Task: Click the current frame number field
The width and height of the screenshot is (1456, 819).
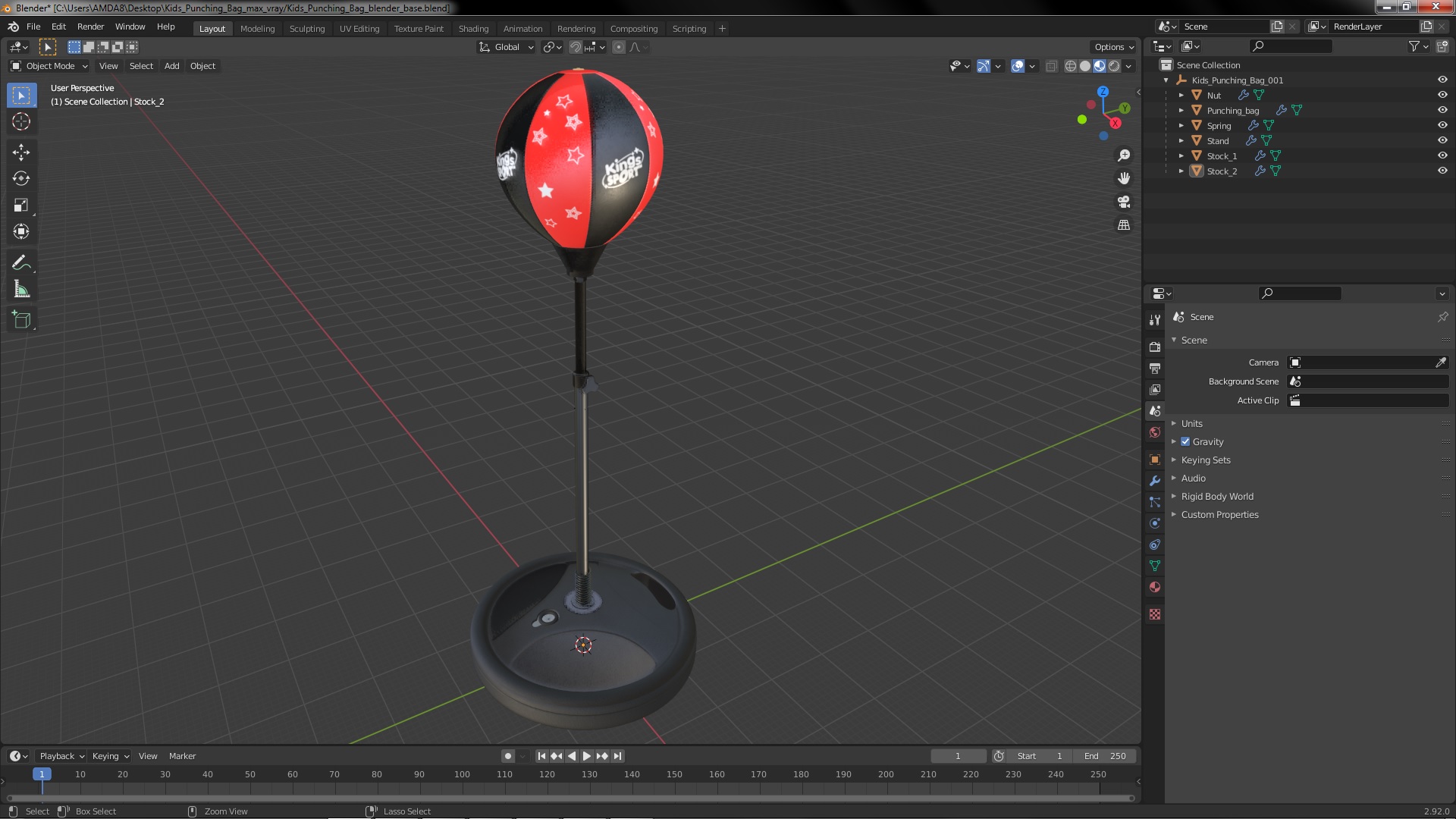Action: point(959,756)
